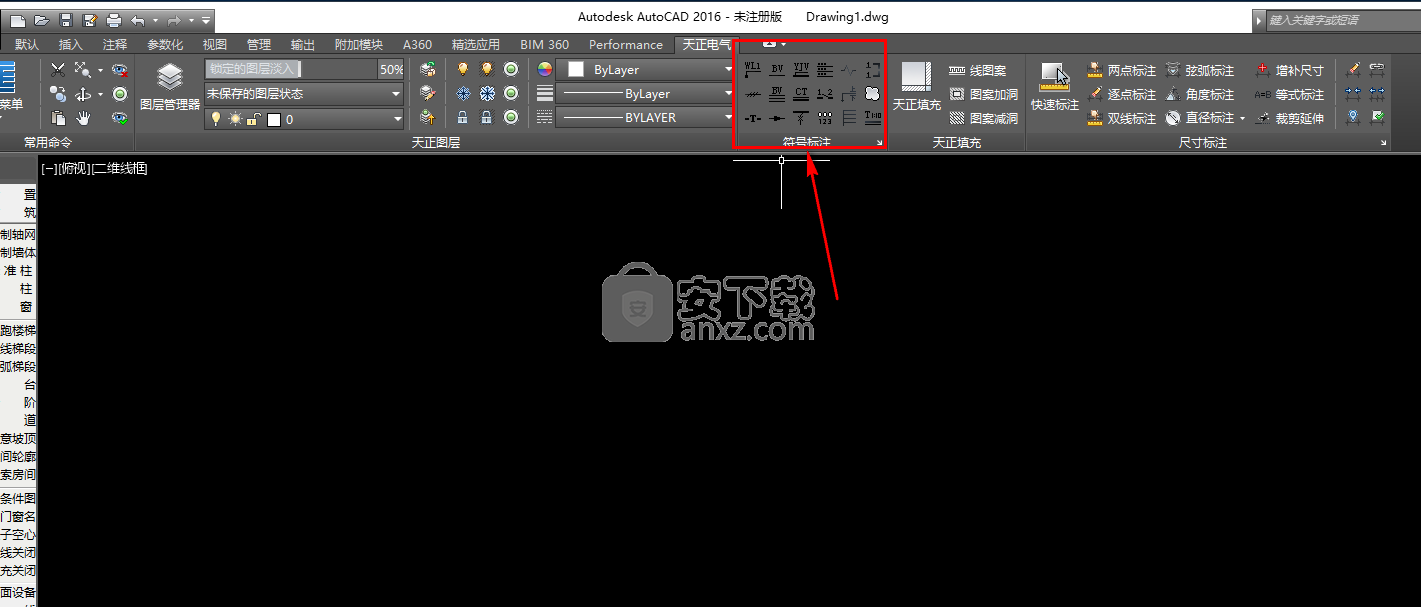The image size is (1421, 607).
Task: Click the [俯视] viewport view label
Action: point(74,169)
